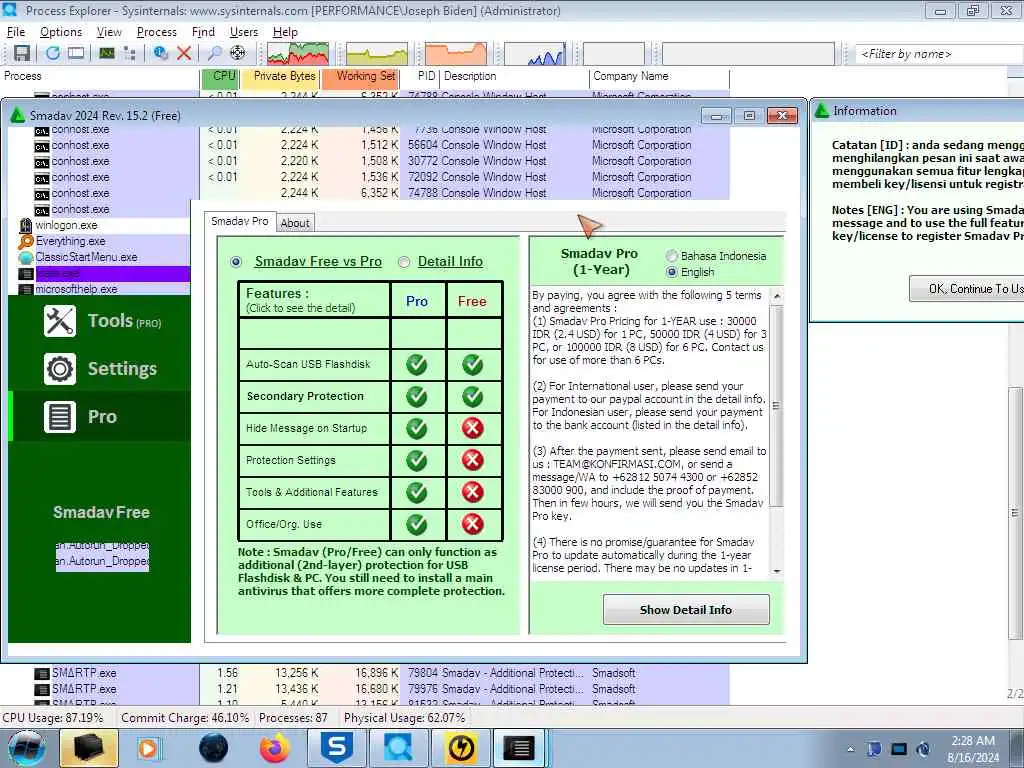The height and width of the screenshot is (768, 1024).
Task: Click the Tools & Additional Features row
Action: point(315,492)
